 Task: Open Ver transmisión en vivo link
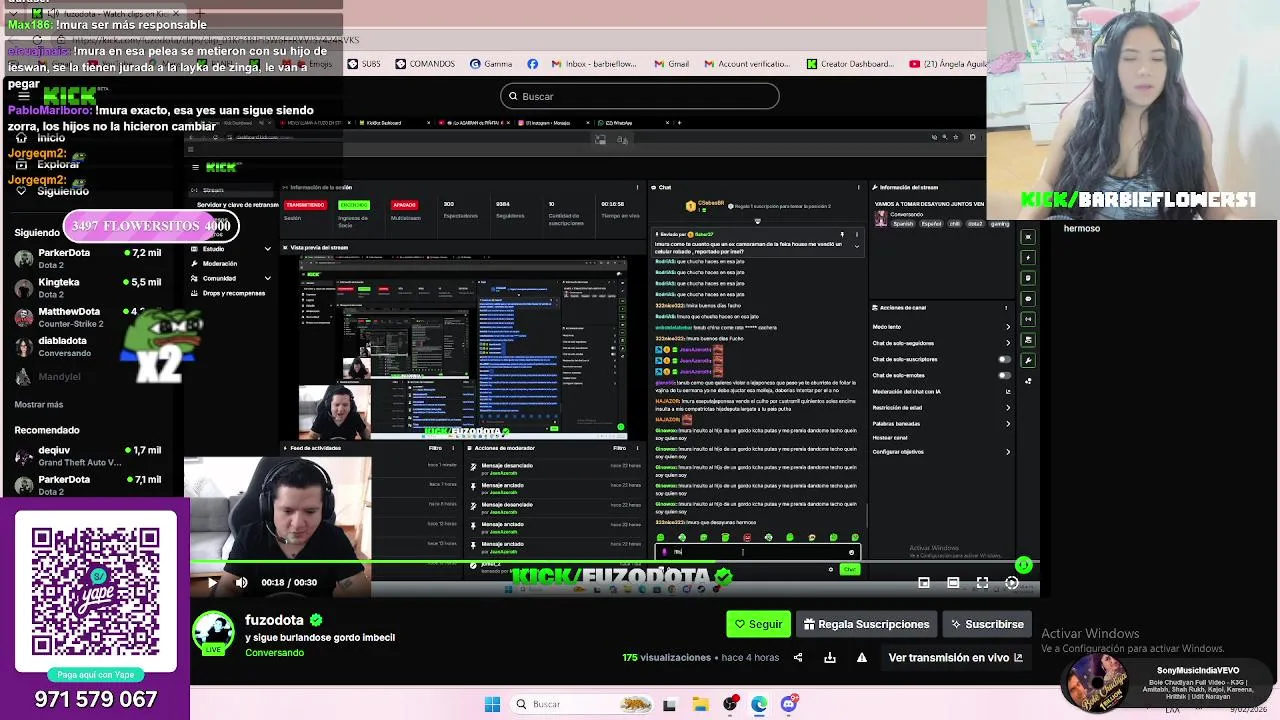pos(955,657)
